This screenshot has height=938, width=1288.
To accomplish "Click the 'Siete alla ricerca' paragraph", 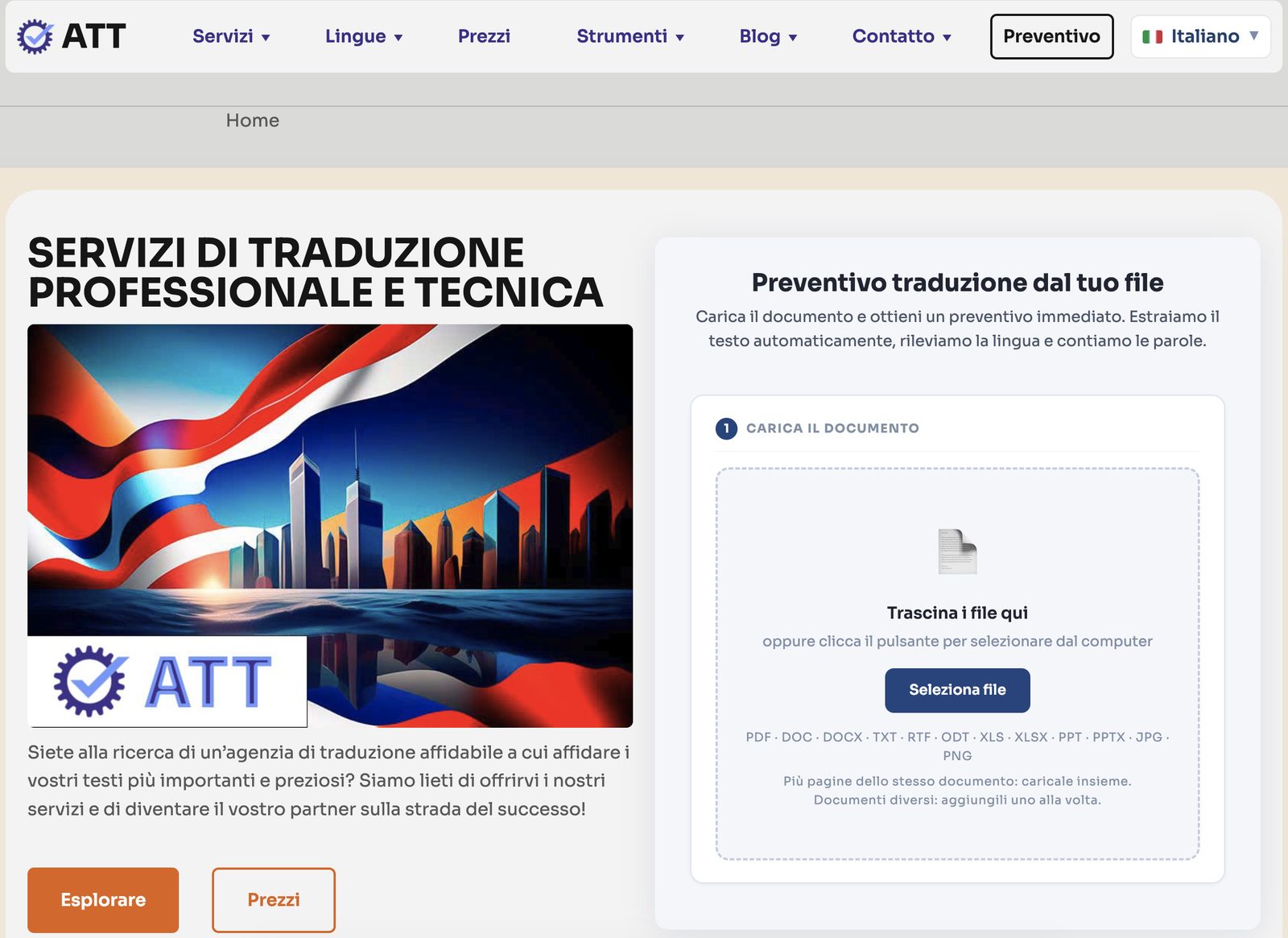I will coord(328,780).
